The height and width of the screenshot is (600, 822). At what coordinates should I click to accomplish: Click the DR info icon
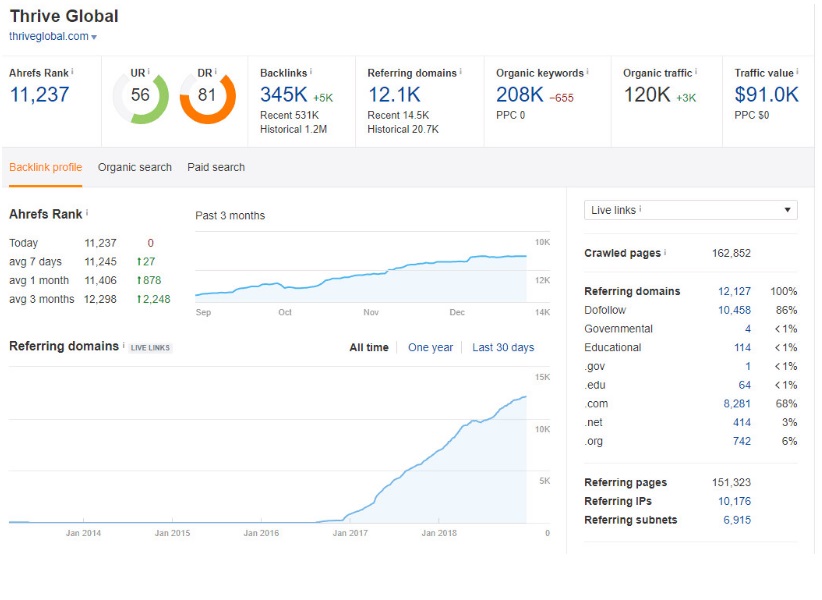tap(216, 72)
